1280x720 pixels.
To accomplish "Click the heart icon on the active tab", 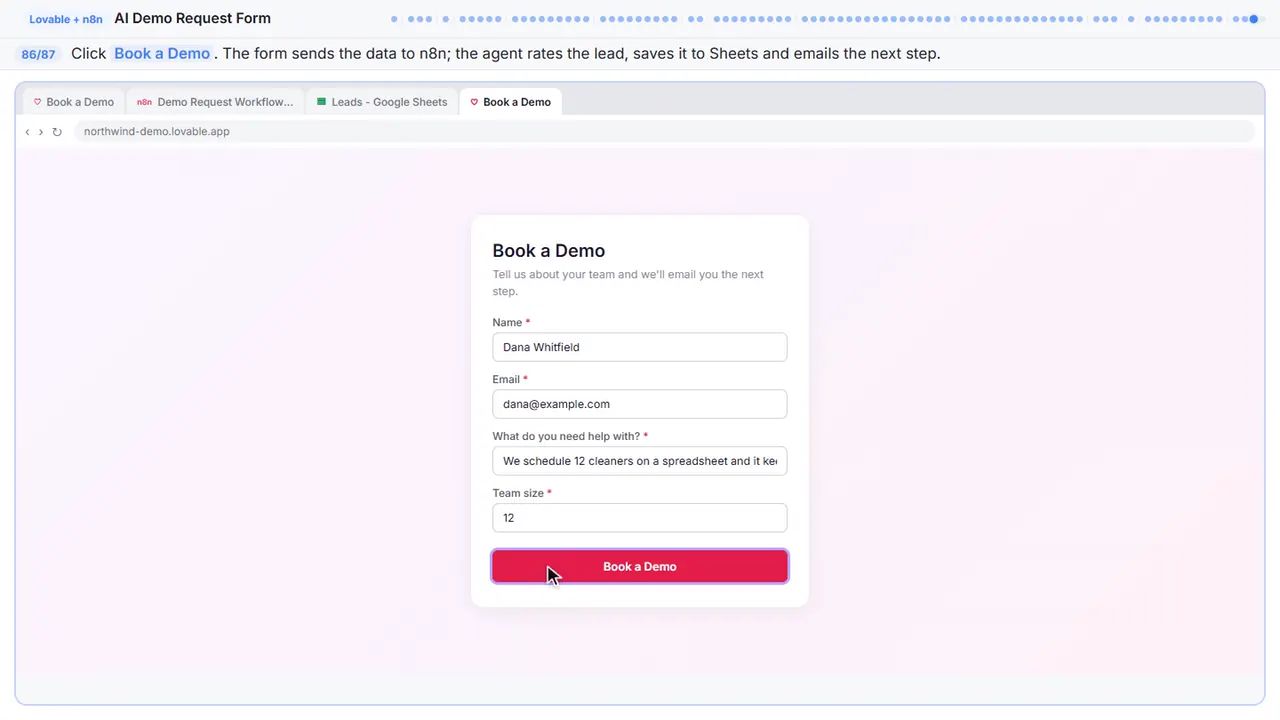I will (474, 102).
